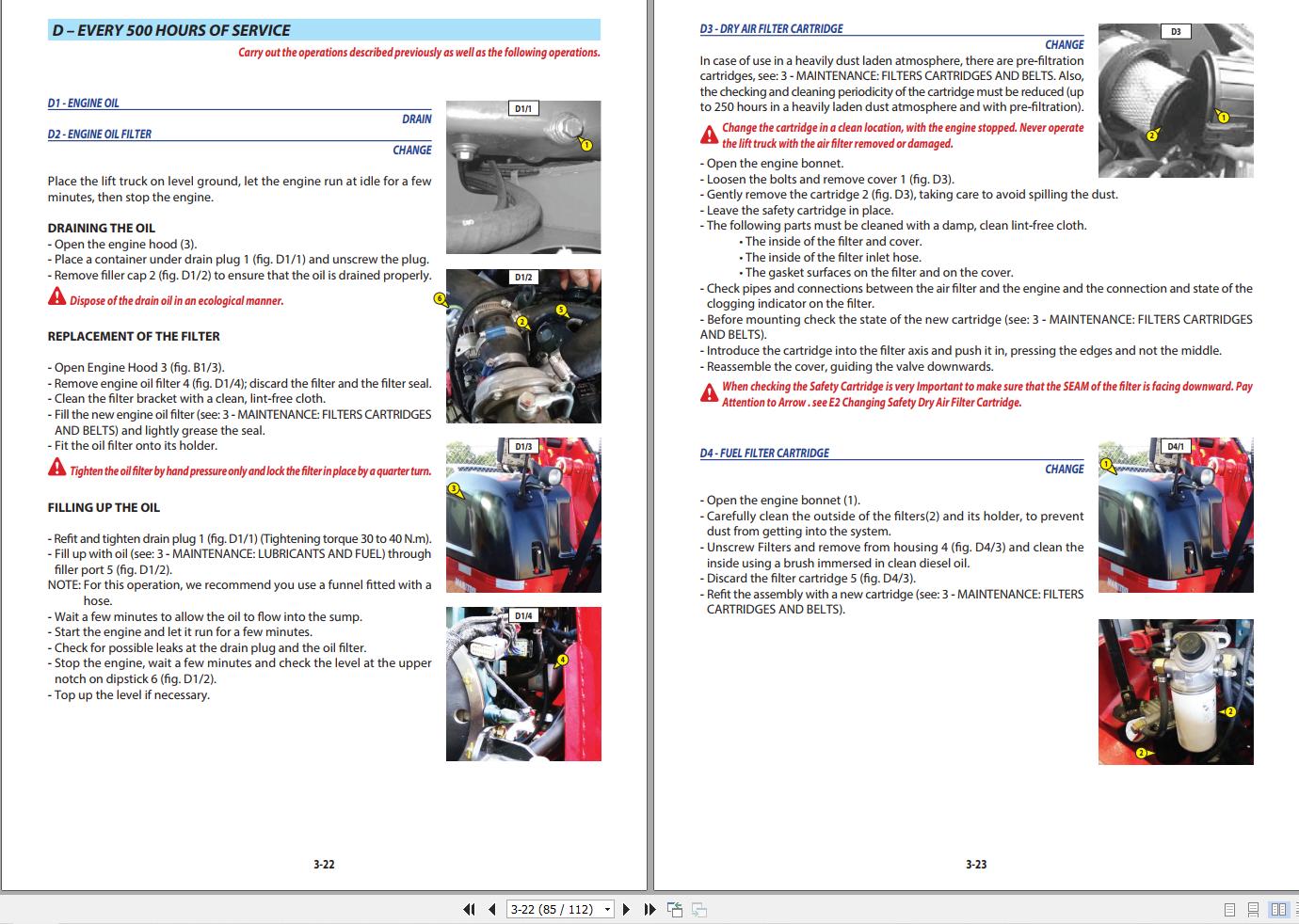Jump to the first page using the toolbar
This screenshot has width=1299, height=924.
[469, 909]
